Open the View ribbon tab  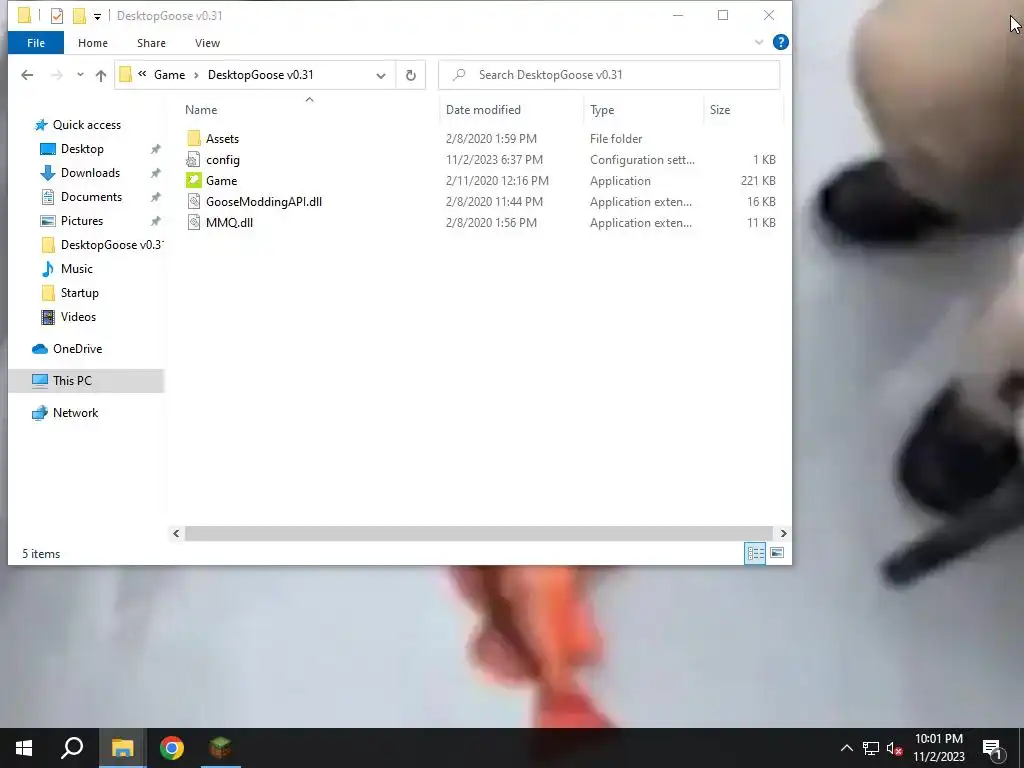pos(207,43)
